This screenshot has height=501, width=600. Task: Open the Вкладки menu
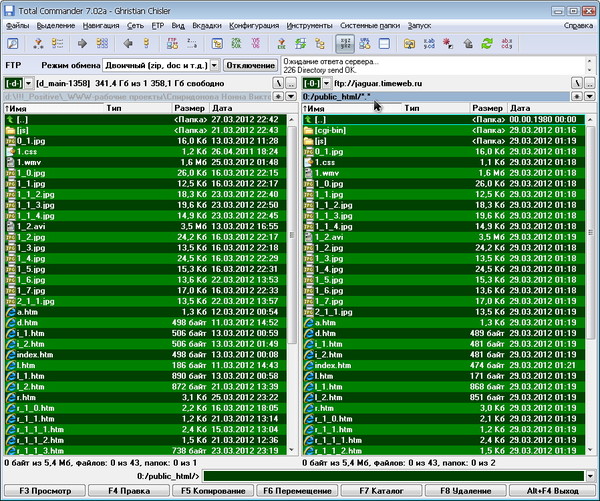click(207, 26)
